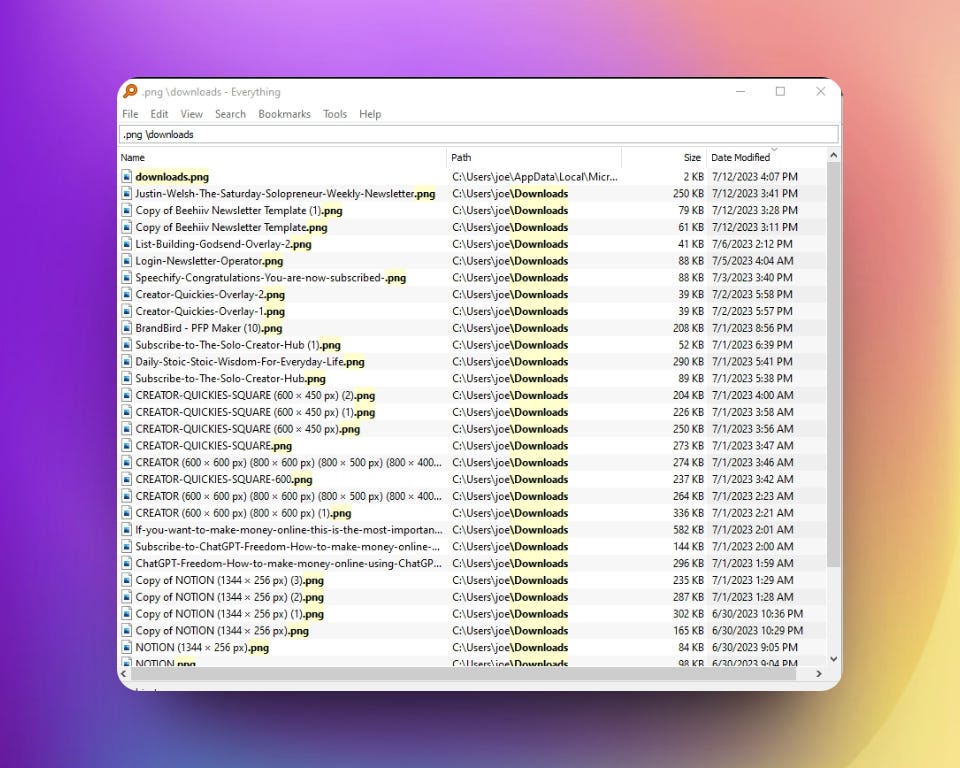
Task: Open the Help menu
Action: 370,114
